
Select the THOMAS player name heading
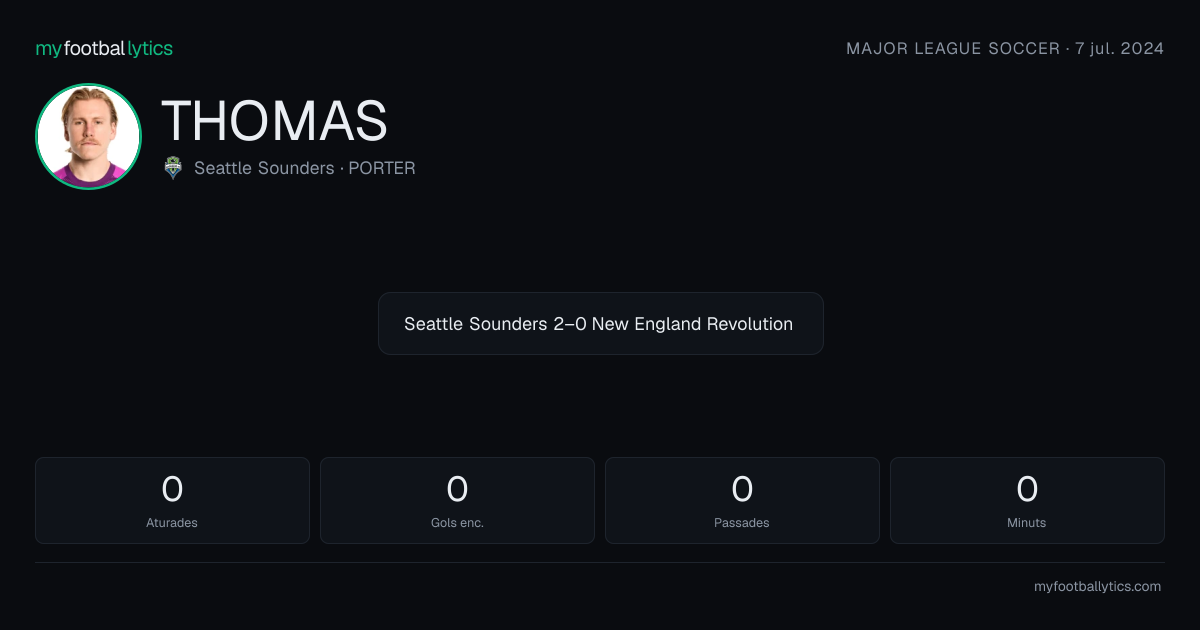point(274,121)
